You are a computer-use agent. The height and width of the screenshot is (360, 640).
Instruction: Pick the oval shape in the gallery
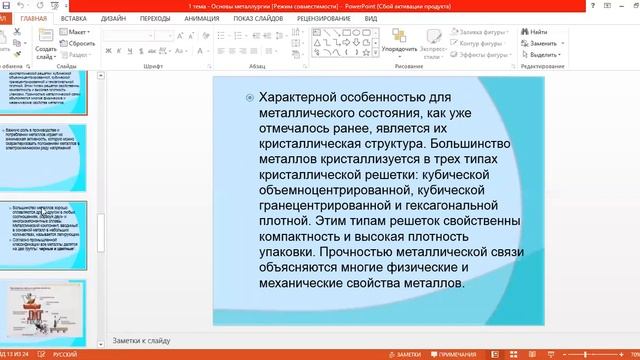tap(356, 32)
